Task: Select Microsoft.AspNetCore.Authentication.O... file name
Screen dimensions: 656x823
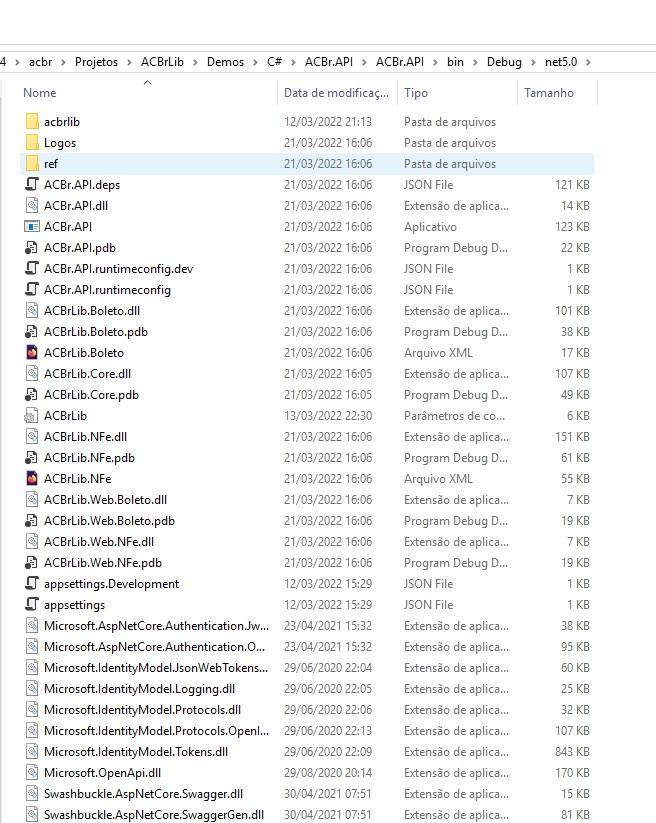Action: point(154,647)
